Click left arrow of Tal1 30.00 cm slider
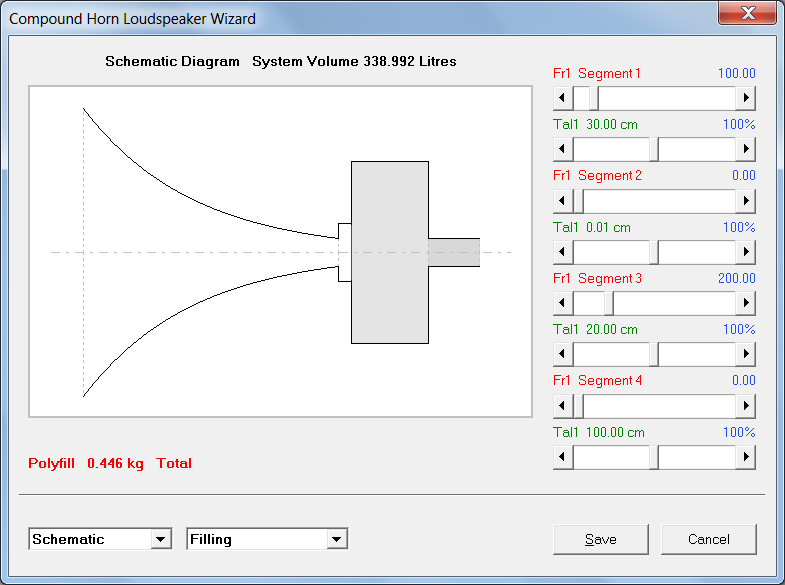The width and height of the screenshot is (785, 585). pyautogui.click(x=563, y=149)
